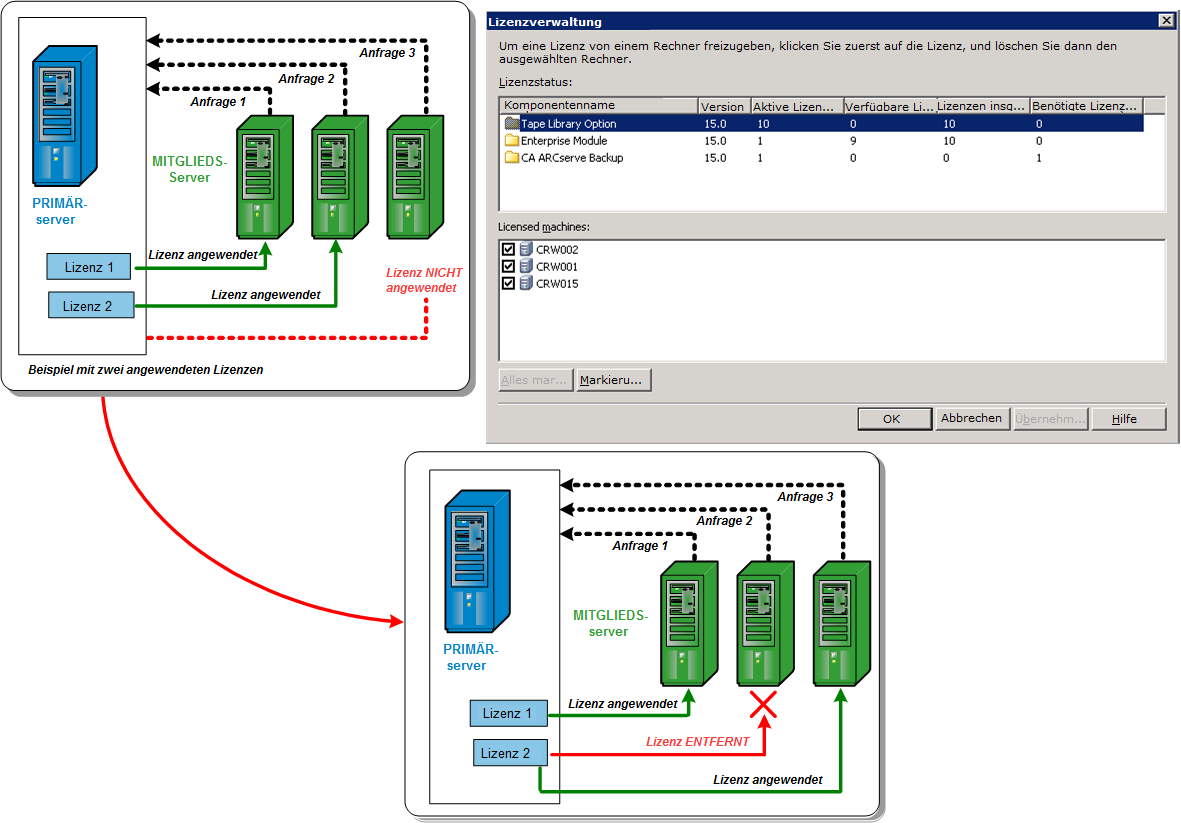Click total licenses value 10 for Enterprise Module
The width and height of the screenshot is (1181, 823).
(949, 141)
